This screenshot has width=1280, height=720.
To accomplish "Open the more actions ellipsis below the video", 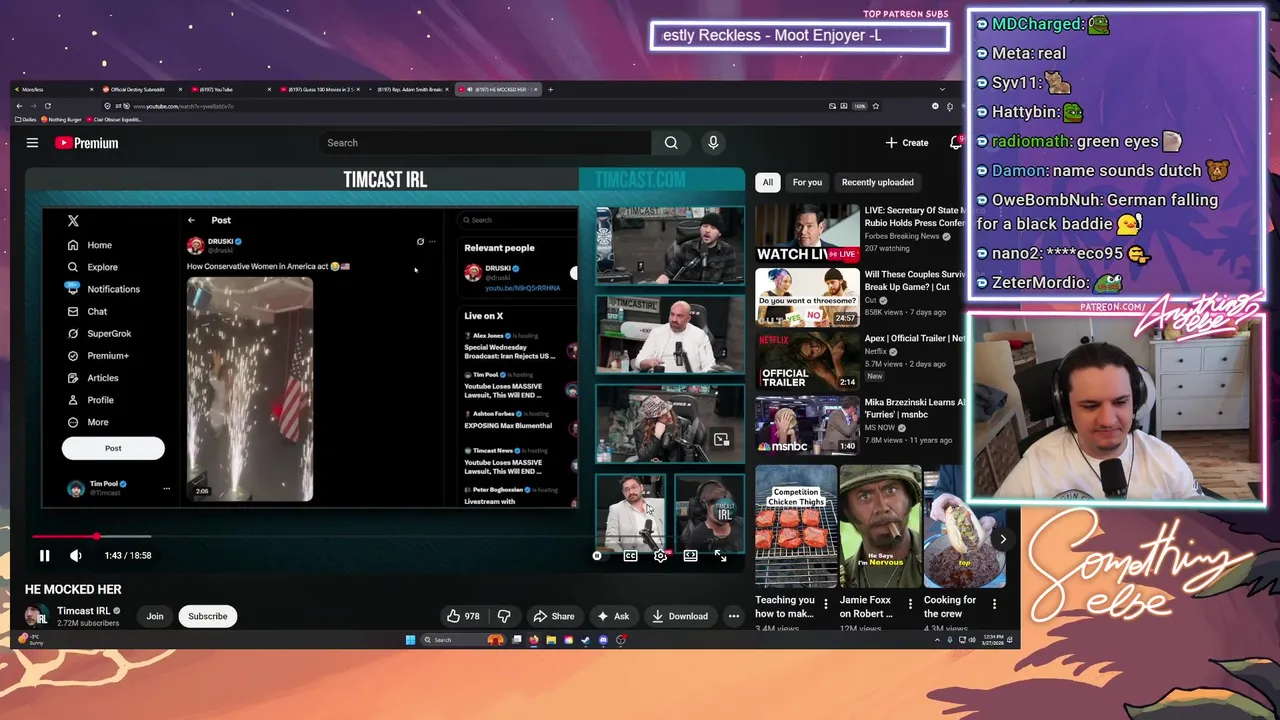I will coord(734,616).
